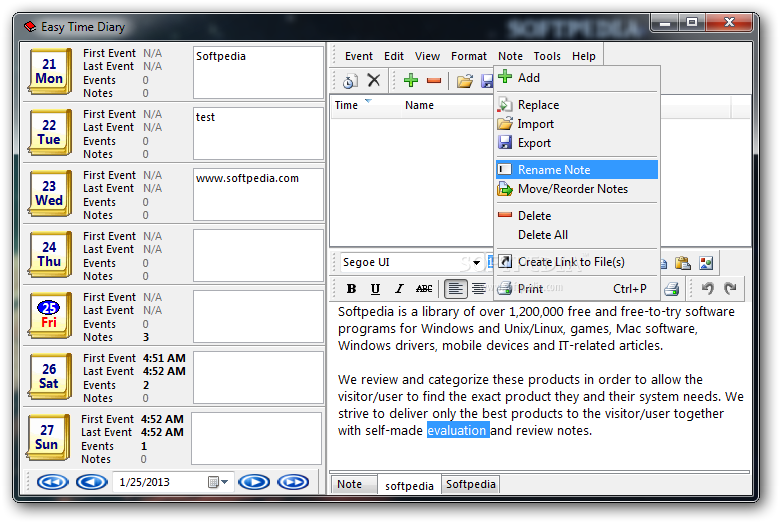Viewport: 780px width, 523px height.
Task: Open the Note menu
Action: point(510,56)
